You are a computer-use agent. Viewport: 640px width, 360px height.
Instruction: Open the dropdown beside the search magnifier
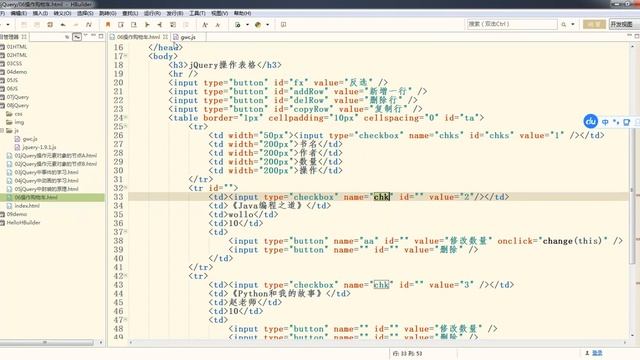point(573,24)
